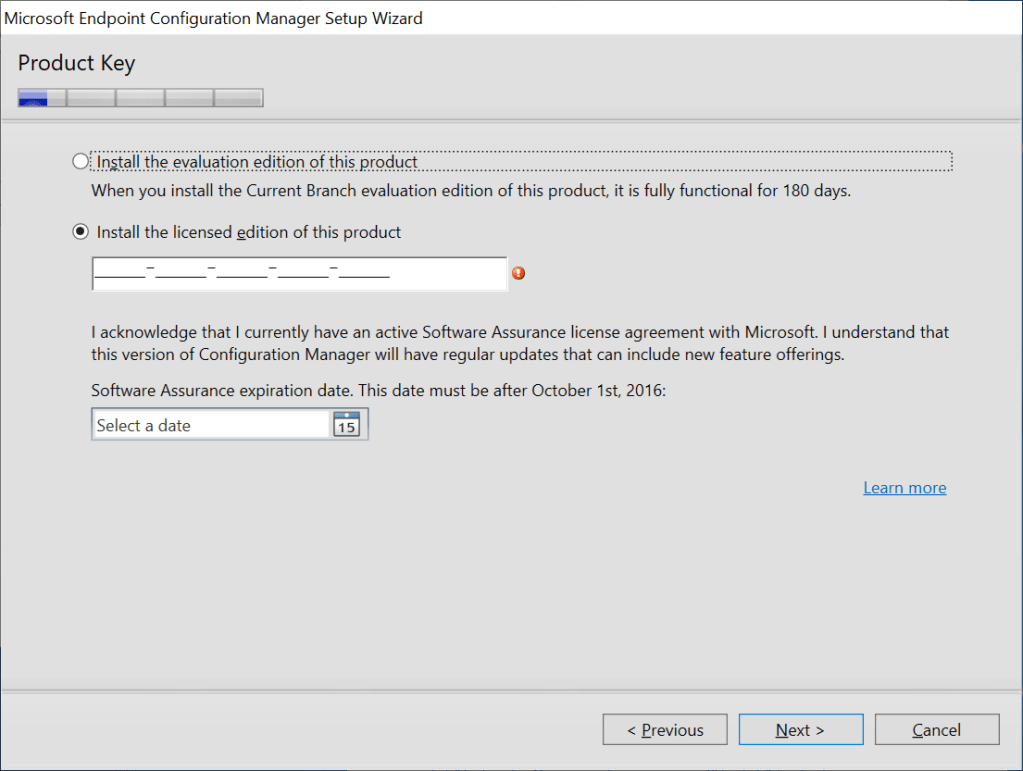This screenshot has width=1023, height=771.
Task: Click the red error icon beside product key
Action: tap(518, 273)
